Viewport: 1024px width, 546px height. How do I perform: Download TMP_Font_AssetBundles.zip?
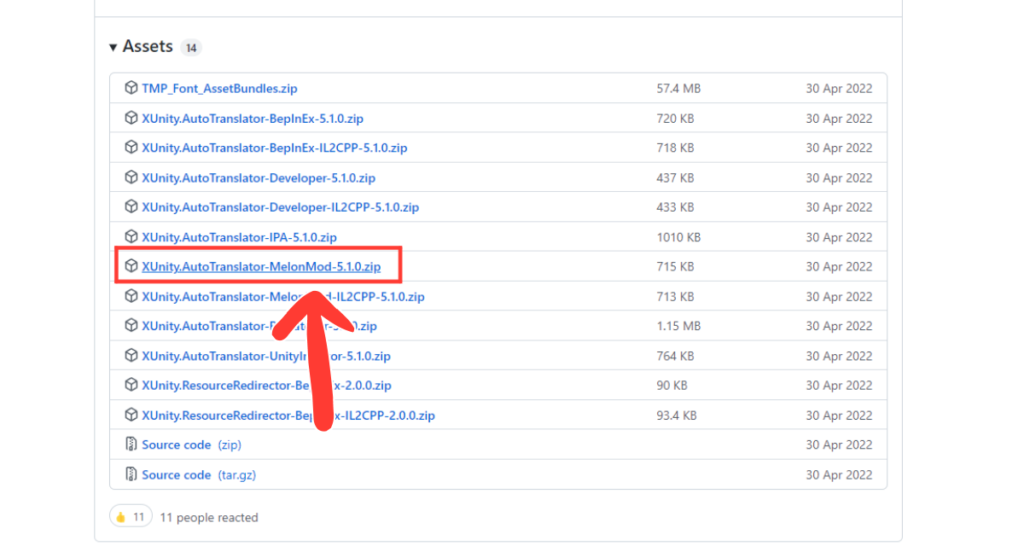(219, 88)
